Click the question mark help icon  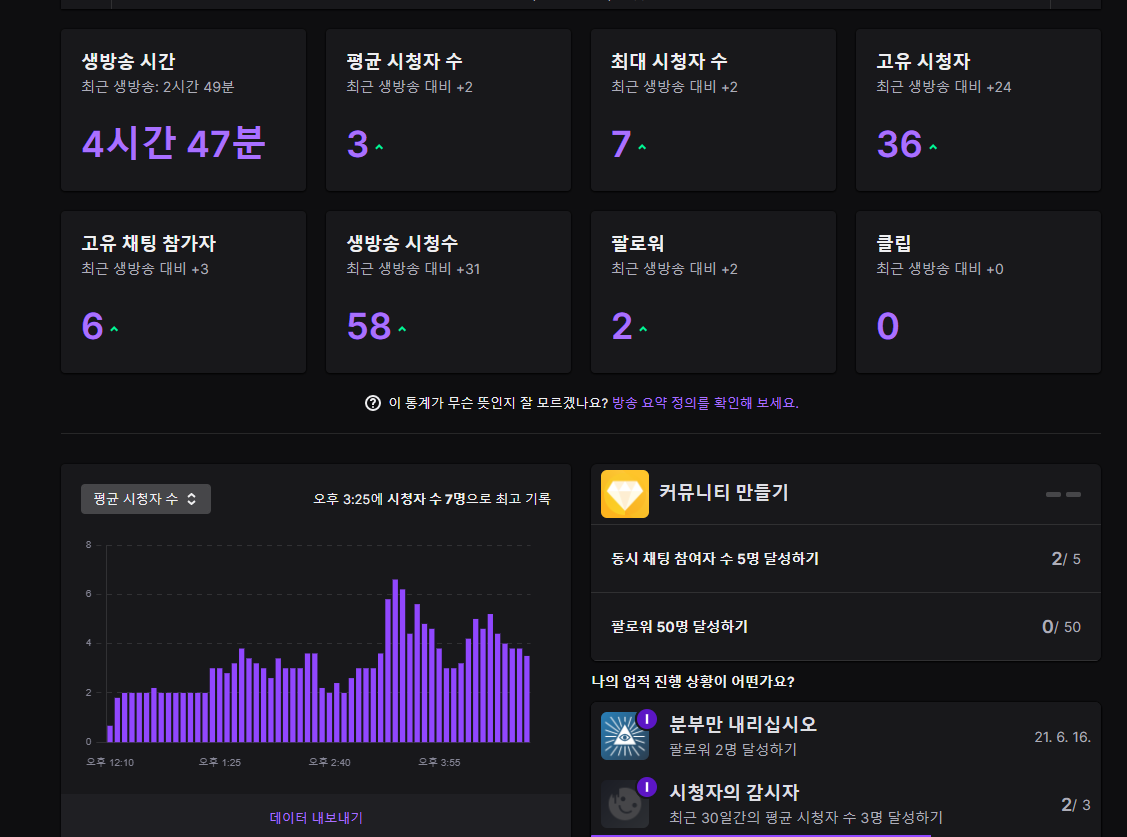click(x=373, y=403)
